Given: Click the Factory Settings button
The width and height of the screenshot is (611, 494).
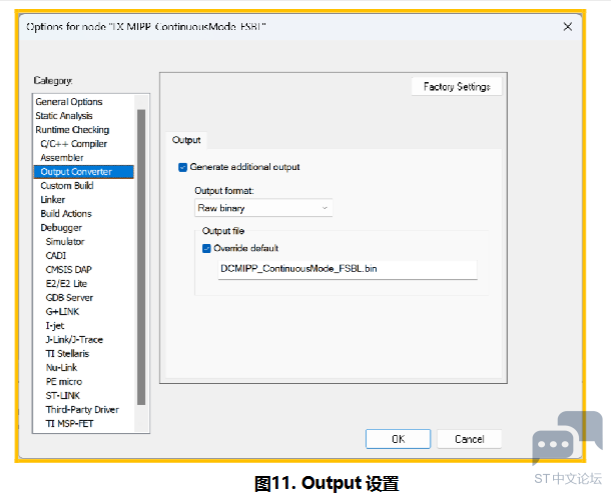Looking at the screenshot, I should (456, 87).
